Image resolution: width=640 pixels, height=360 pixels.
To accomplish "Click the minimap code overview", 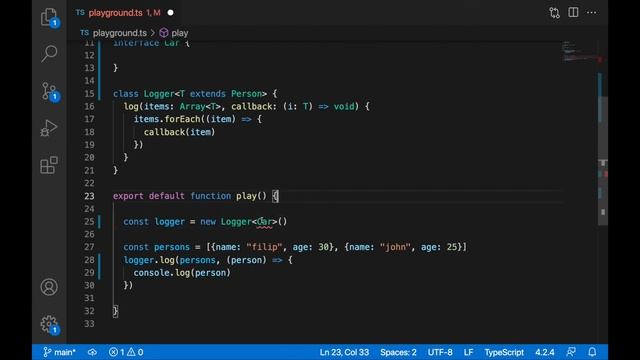I will pos(579,52).
